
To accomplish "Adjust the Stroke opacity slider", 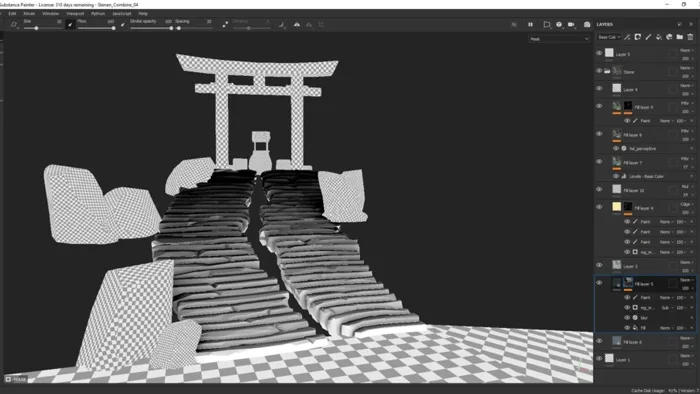I will click(151, 28).
